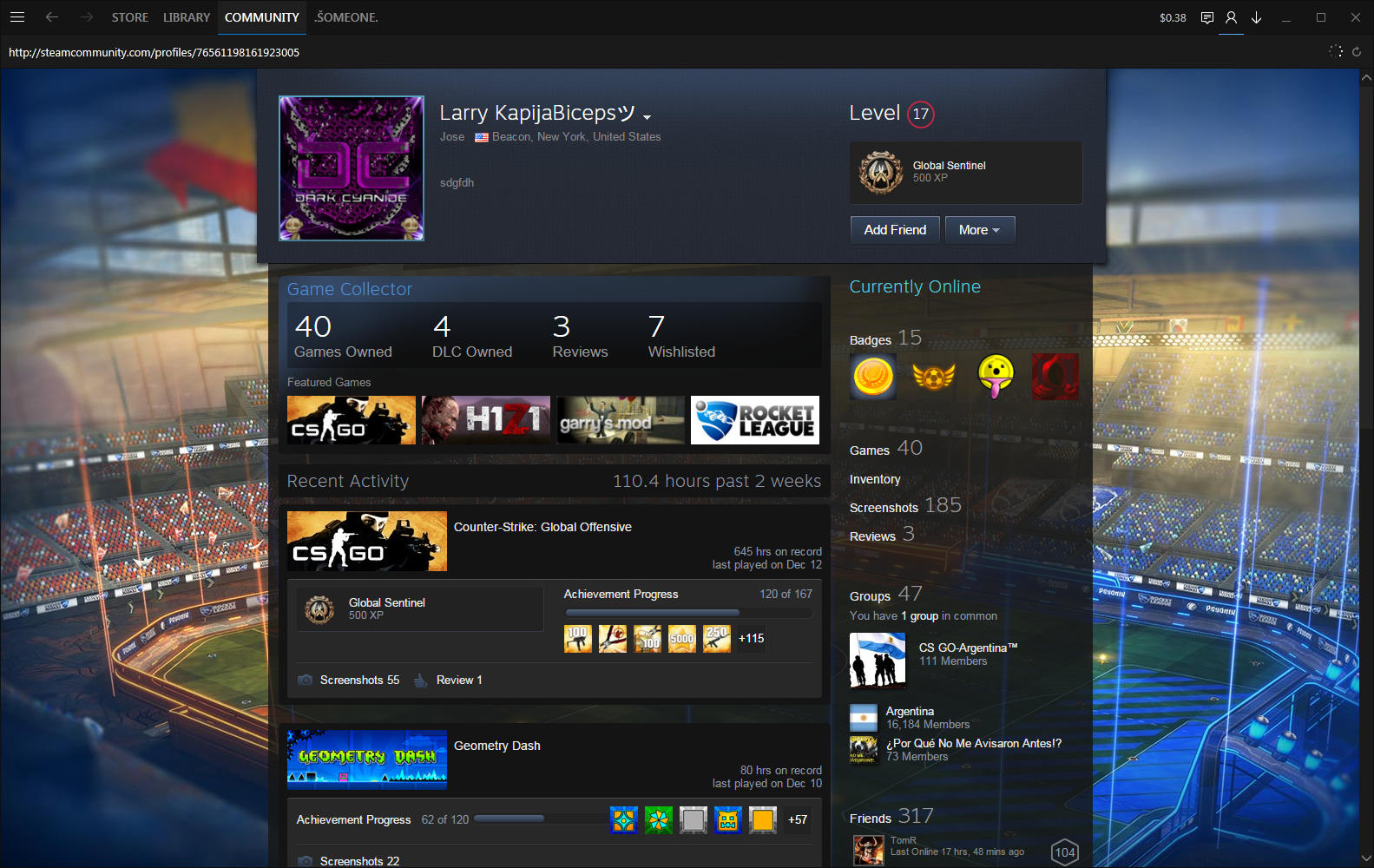Click the account profile icon
The height and width of the screenshot is (868, 1374).
pos(1231,17)
